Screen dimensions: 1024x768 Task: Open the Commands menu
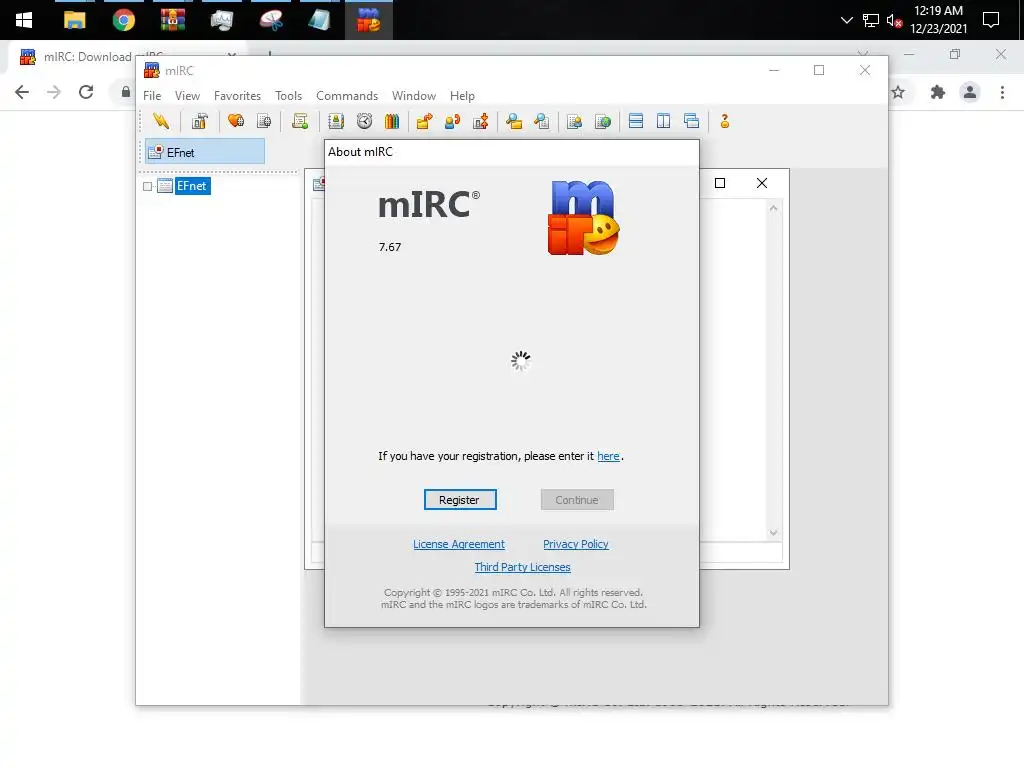click(347, 96)
